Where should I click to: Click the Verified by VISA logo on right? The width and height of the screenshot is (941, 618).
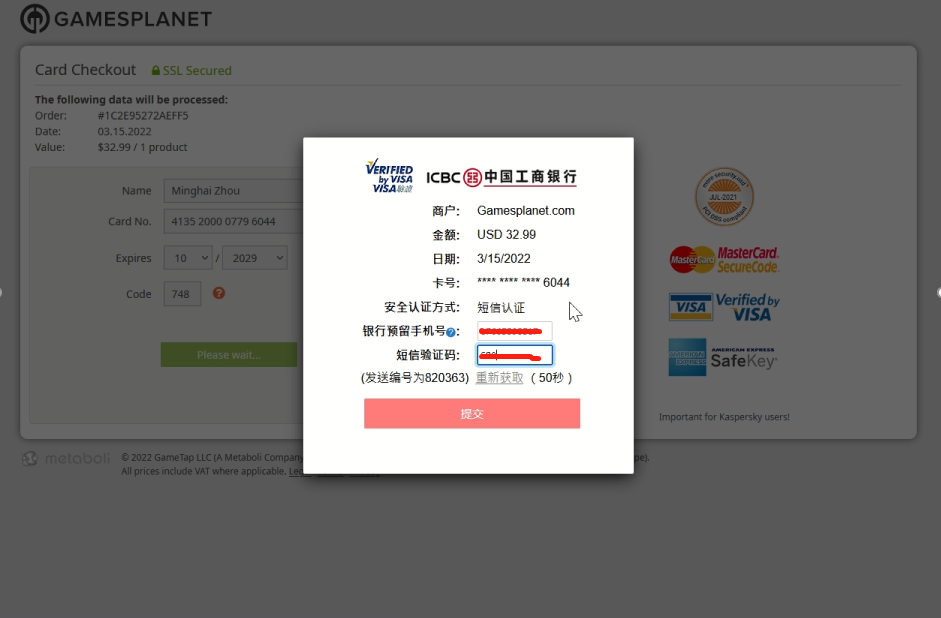pos(724,307)
